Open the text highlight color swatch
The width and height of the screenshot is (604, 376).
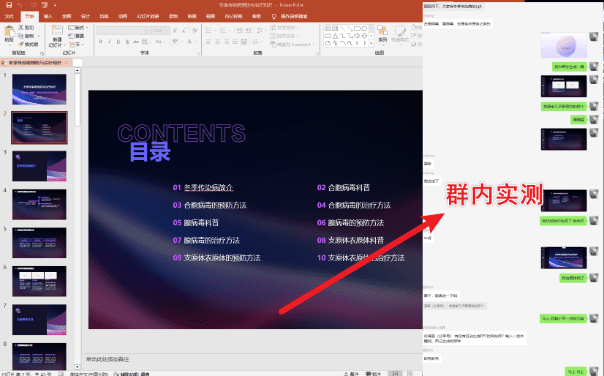[x=176, y=42]
